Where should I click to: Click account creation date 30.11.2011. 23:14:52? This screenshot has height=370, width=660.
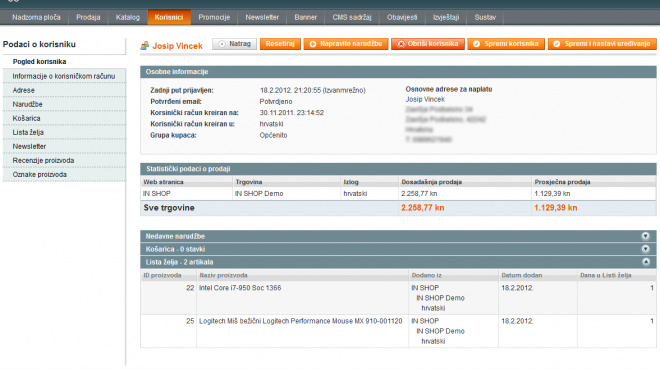coord(292,113)
